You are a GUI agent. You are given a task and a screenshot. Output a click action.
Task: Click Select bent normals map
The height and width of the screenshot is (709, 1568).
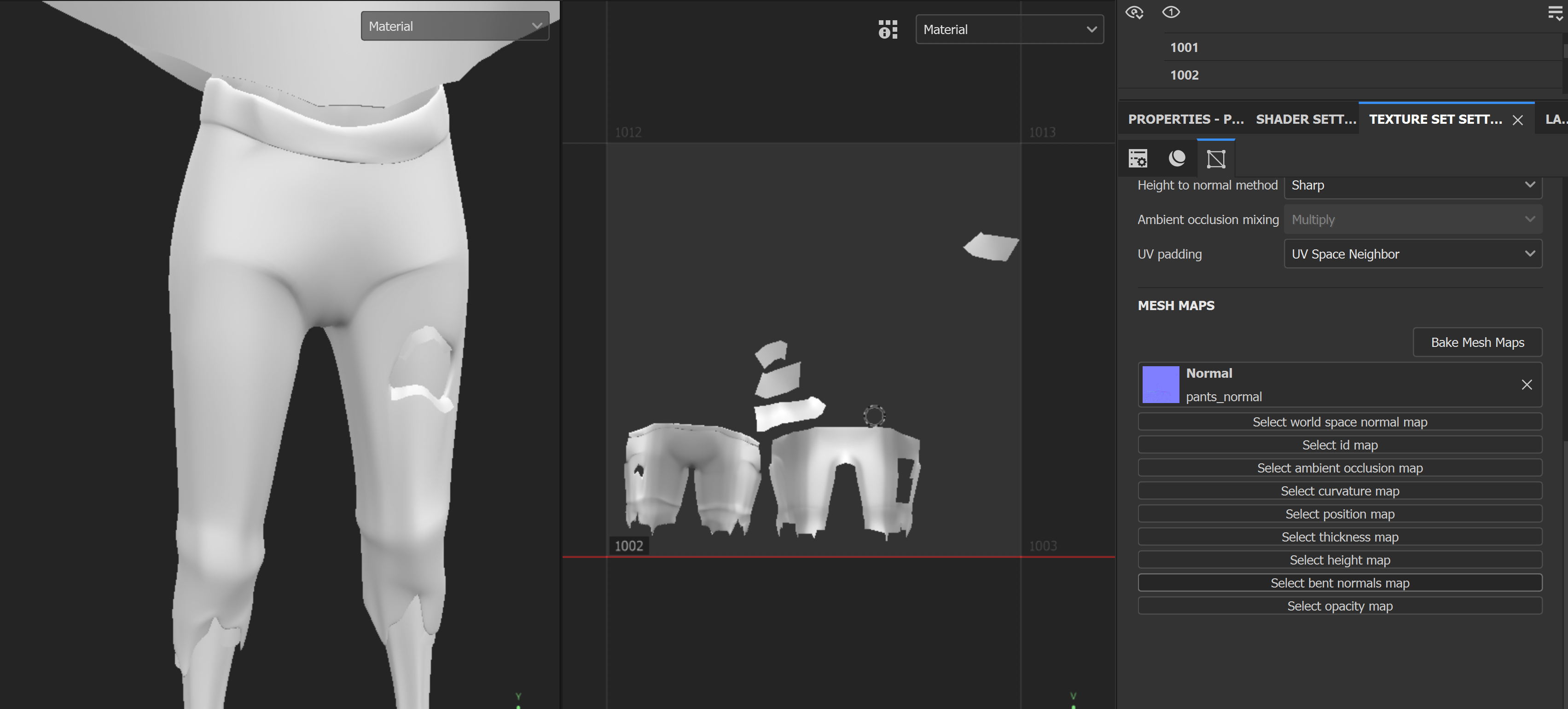[1340, 582]
